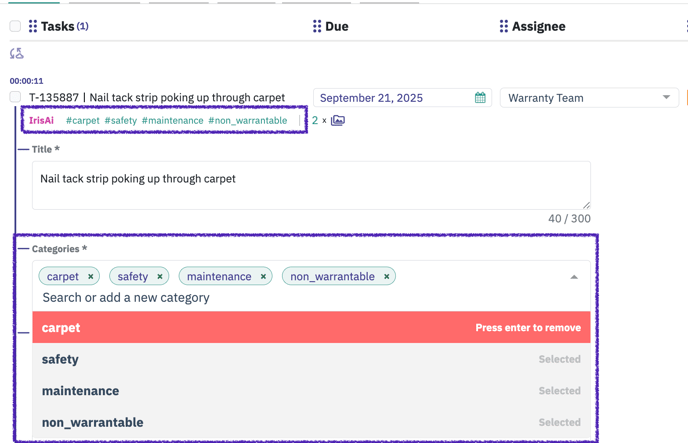Click the #maintenance hashtag link
The image size is (688, 443).
tap(172, 120)
